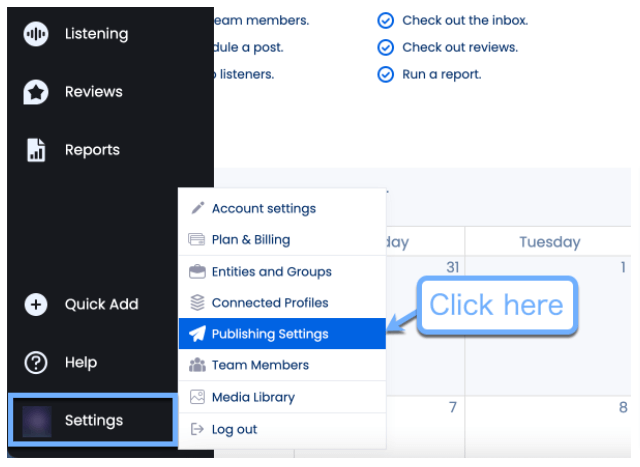Click the Help question mark icon
The image size is (640, 467).
36,362
